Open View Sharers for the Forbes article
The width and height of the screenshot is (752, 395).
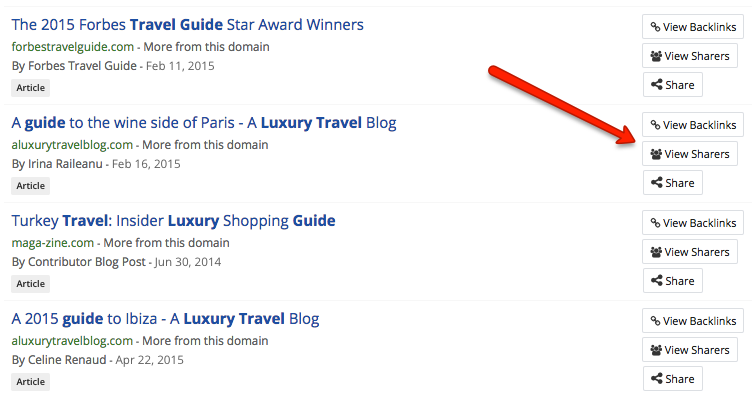[690, 56]
